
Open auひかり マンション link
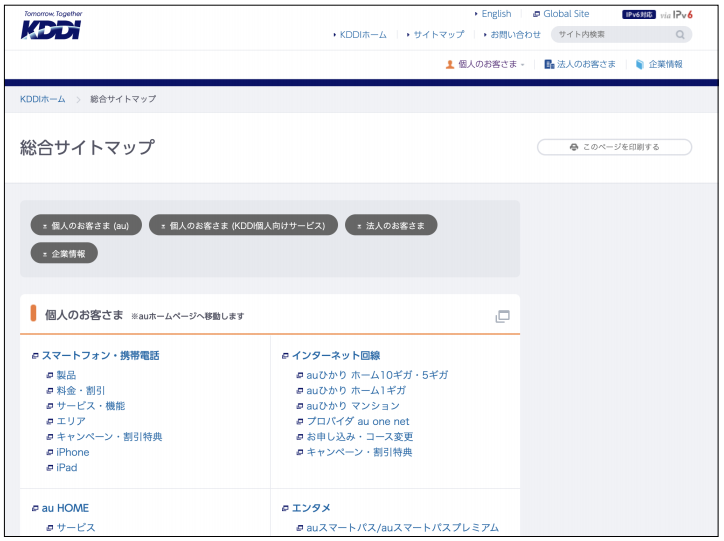[x=353, y=406]
